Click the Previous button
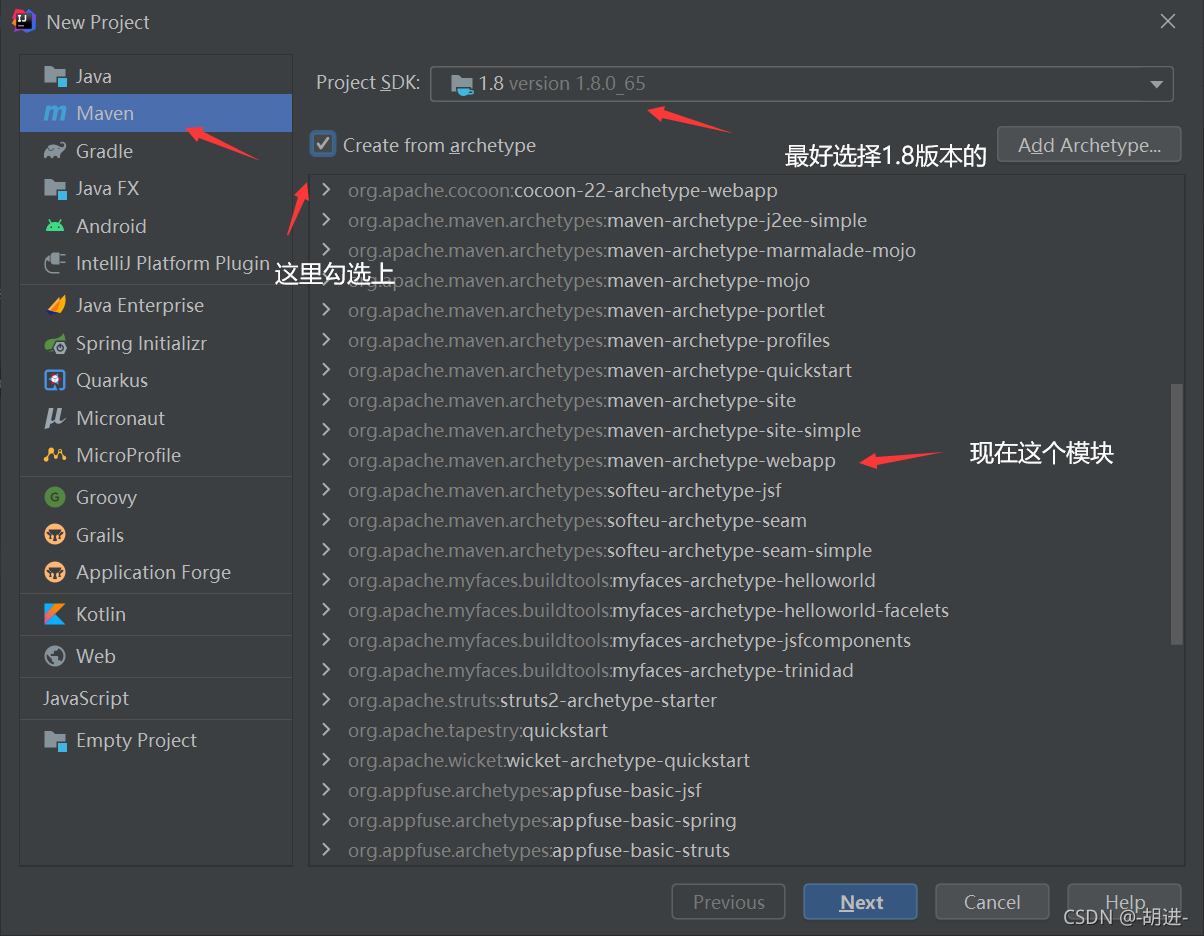The width and height of the screenshot is (1204, 936). (x=728, y=902)
